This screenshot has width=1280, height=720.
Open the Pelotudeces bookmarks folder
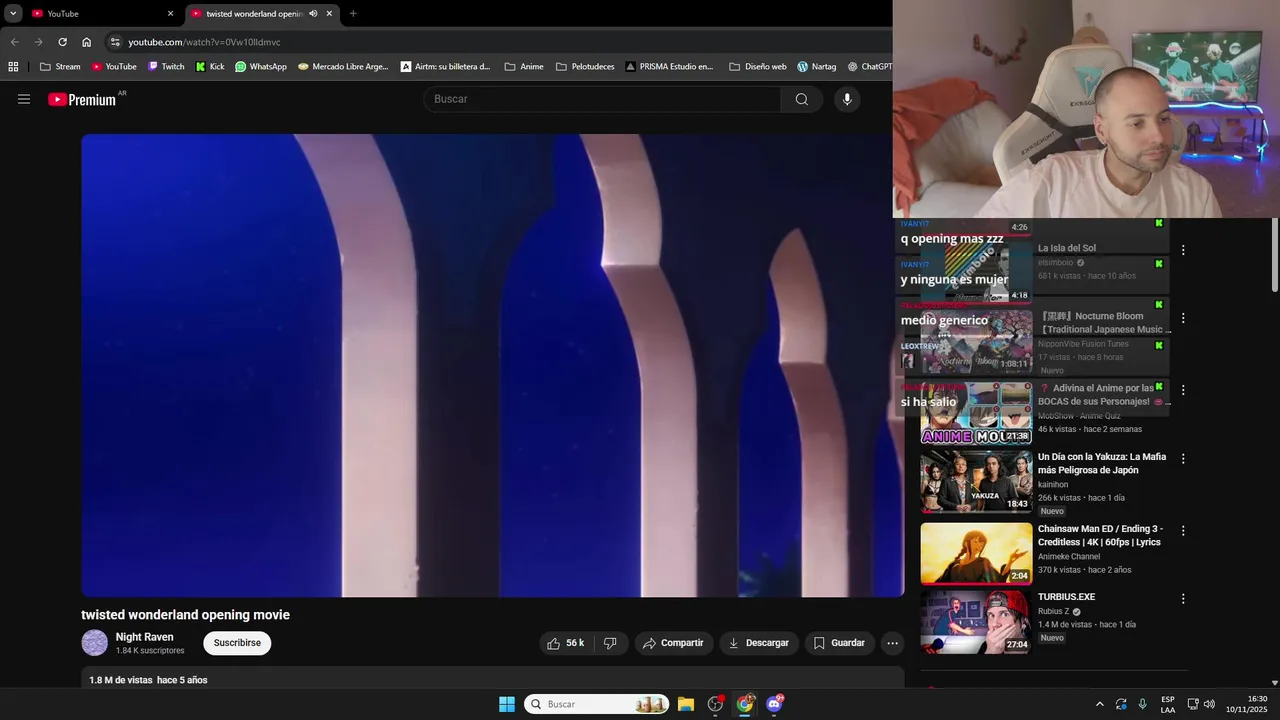tap(585, 67)
